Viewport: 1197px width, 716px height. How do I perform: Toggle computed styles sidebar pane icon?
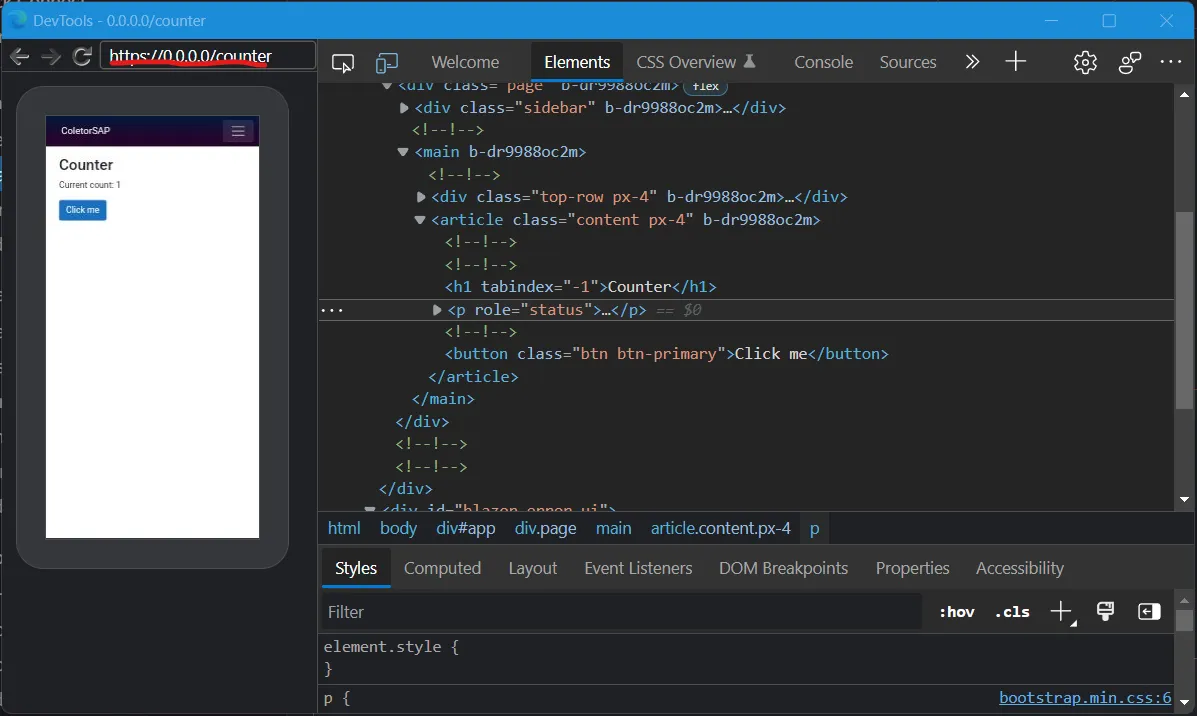tap(1149, 612)
